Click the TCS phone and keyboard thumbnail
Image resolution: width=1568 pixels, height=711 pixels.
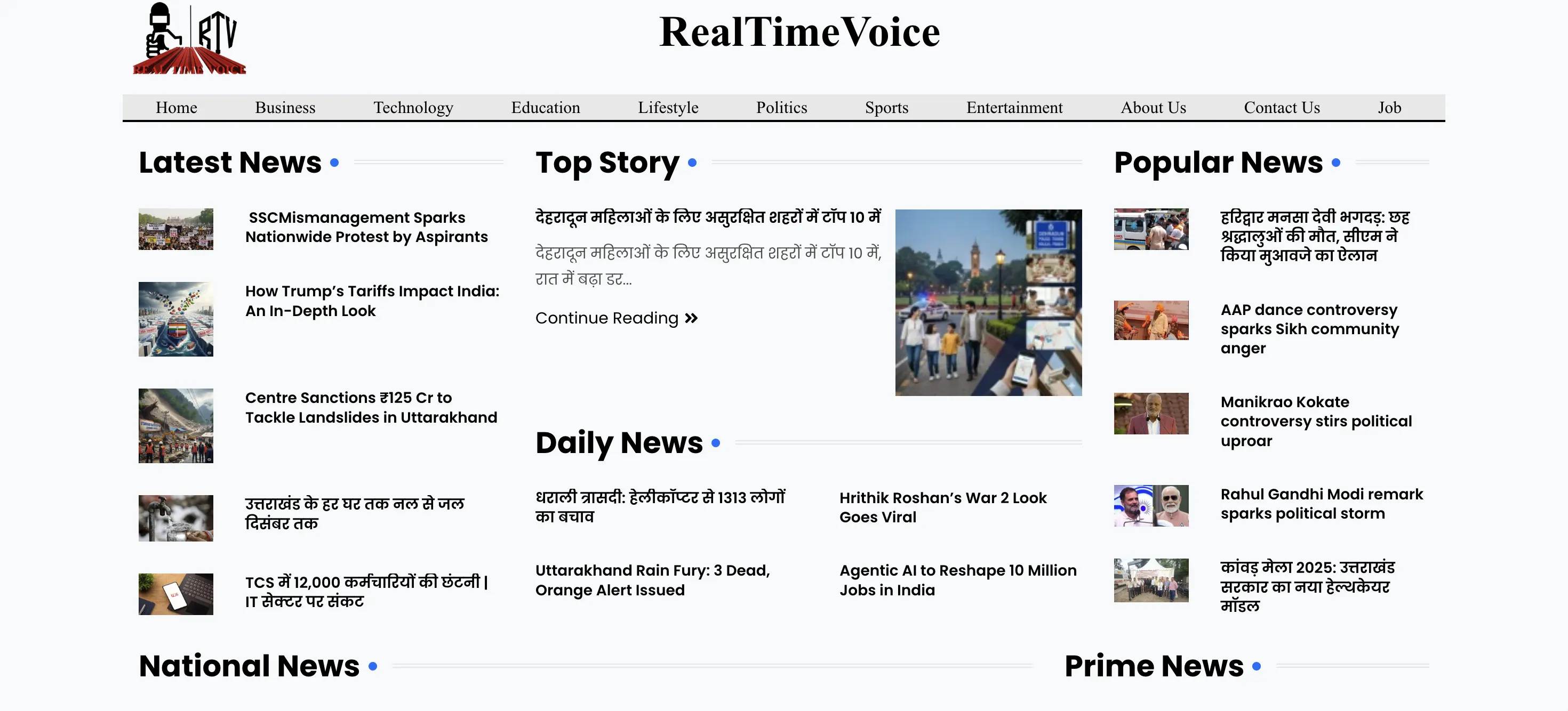(176, 594)
